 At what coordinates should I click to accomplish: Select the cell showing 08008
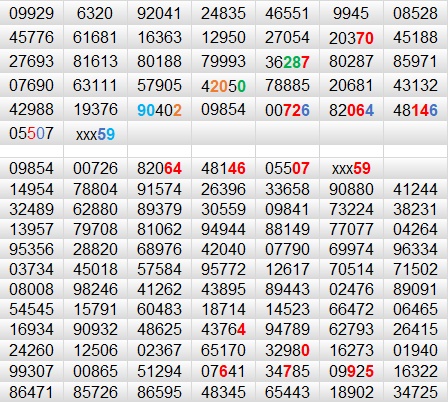pos(32,289)
